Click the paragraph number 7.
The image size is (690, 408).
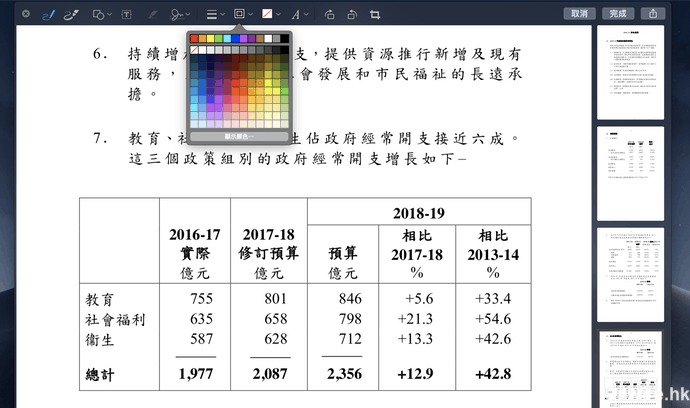[100, 138]
